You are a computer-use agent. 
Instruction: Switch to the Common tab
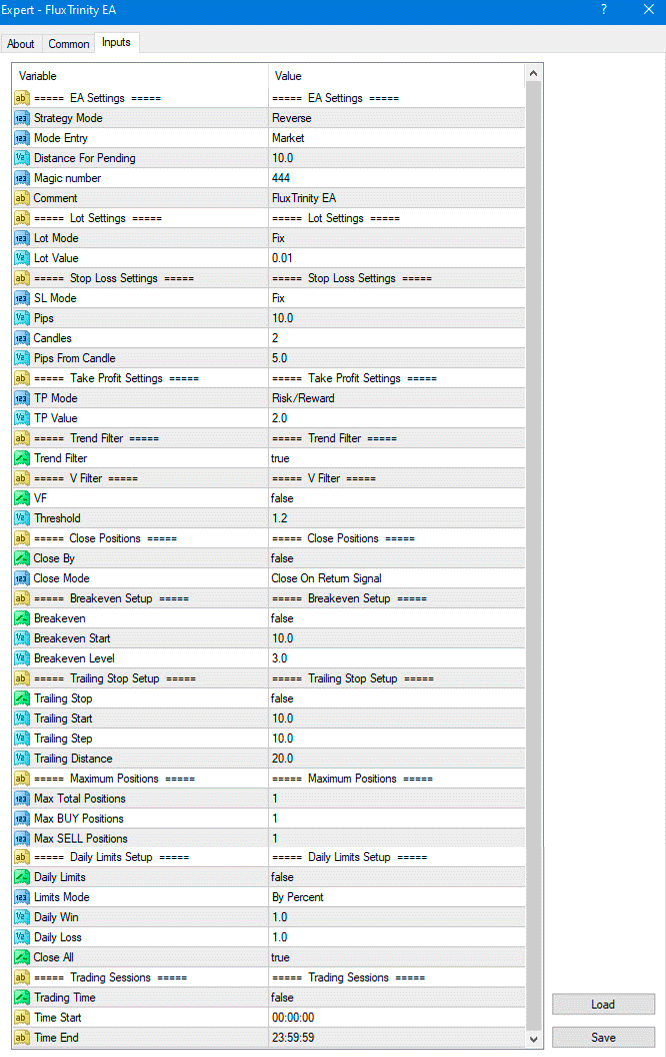[x=69, y=44]
